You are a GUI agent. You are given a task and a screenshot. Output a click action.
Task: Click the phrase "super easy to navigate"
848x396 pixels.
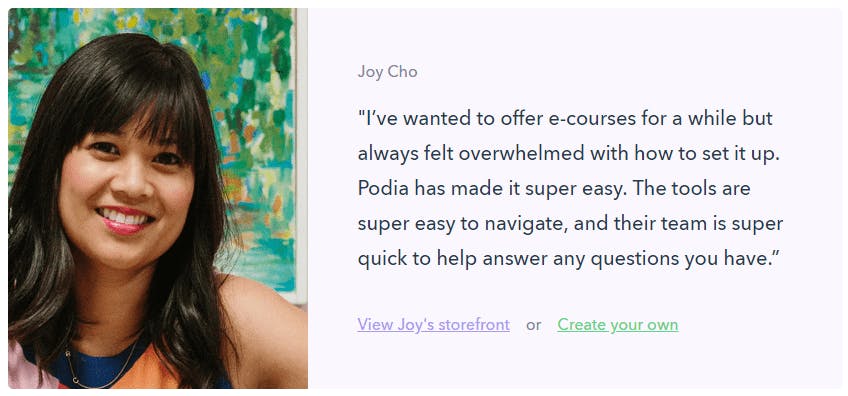point(460,225)
